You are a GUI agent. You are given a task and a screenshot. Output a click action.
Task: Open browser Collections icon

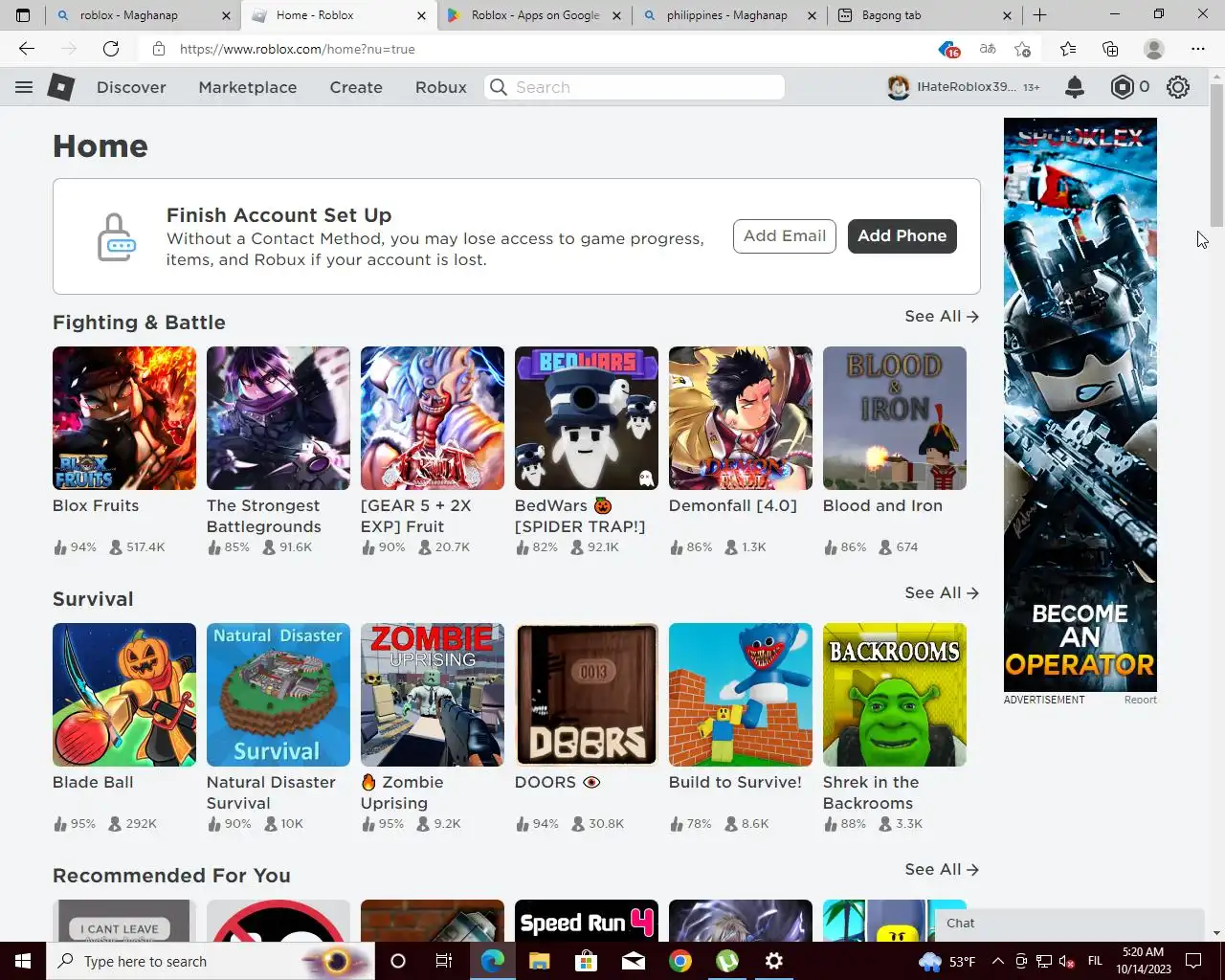(1110, 49)
